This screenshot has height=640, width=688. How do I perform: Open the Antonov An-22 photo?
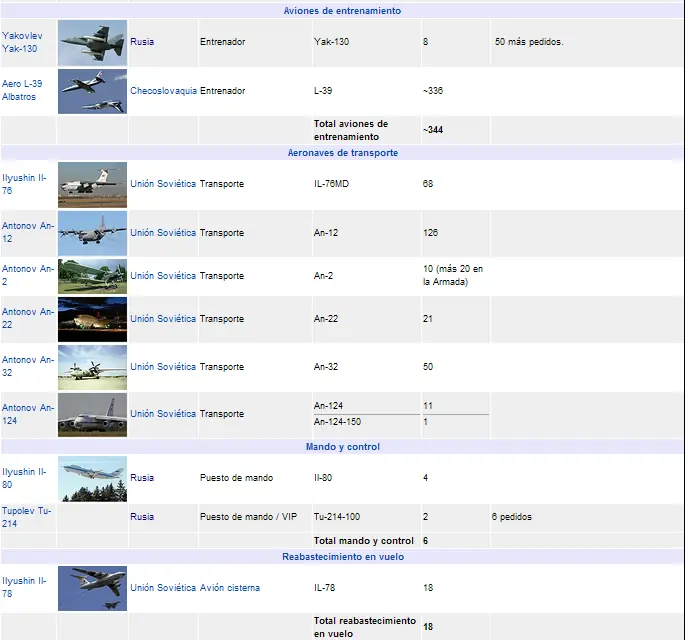pos(92,319)
